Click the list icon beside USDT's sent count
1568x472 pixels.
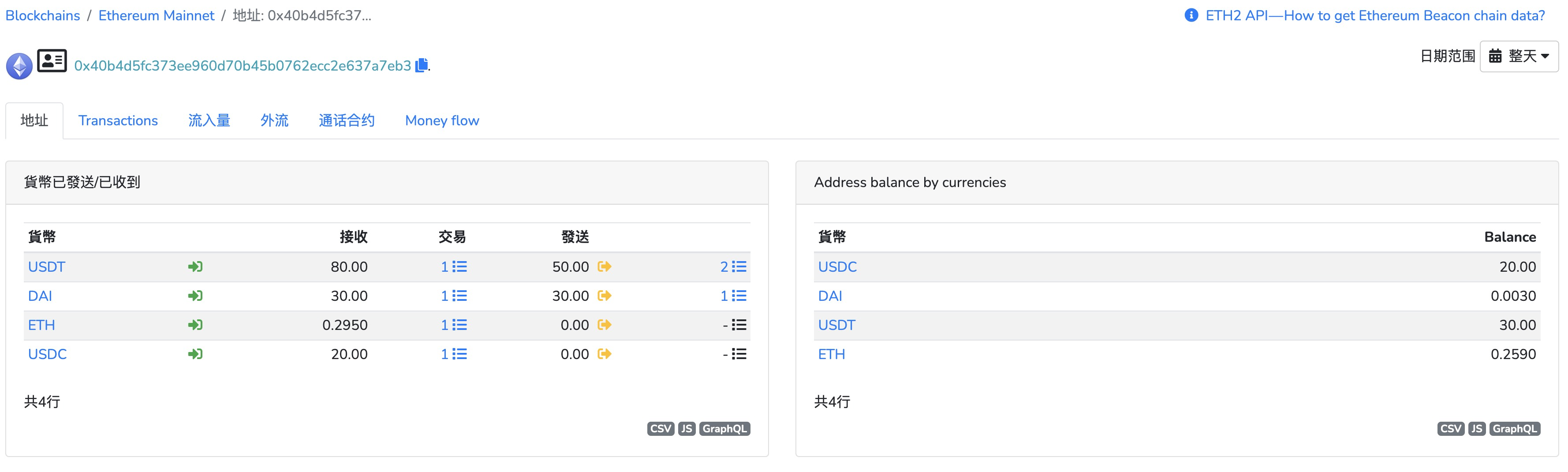(x=738, y=266)
